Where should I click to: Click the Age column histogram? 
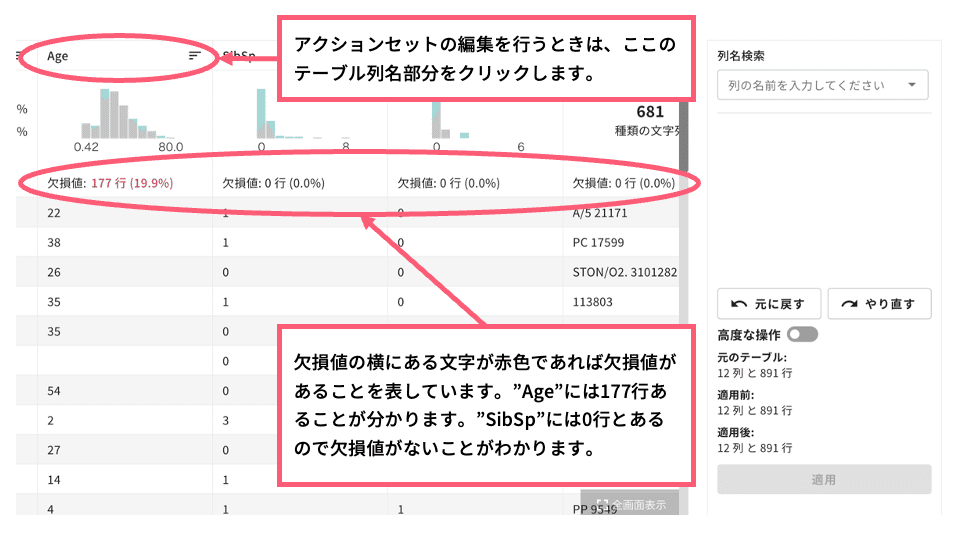click(x=127, y=114)
